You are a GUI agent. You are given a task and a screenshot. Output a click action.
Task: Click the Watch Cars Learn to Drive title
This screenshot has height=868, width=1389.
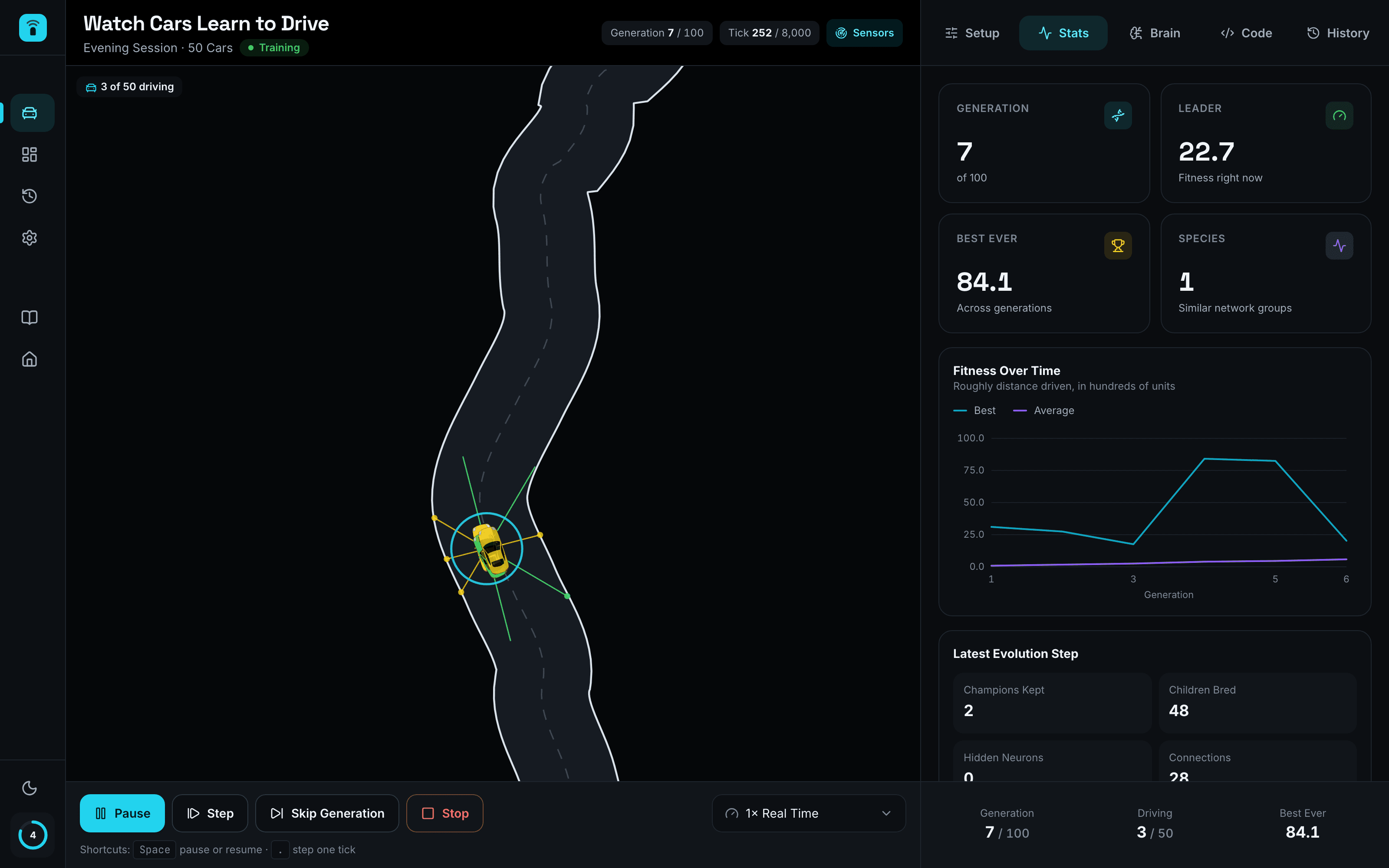click(206, 23)
